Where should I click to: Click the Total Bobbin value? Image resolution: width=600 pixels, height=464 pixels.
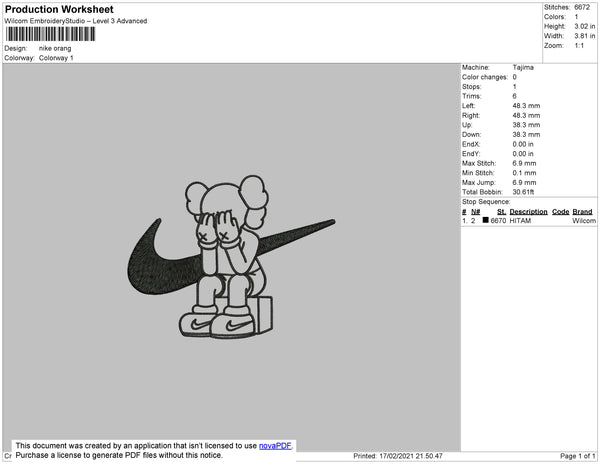[523, 192]
